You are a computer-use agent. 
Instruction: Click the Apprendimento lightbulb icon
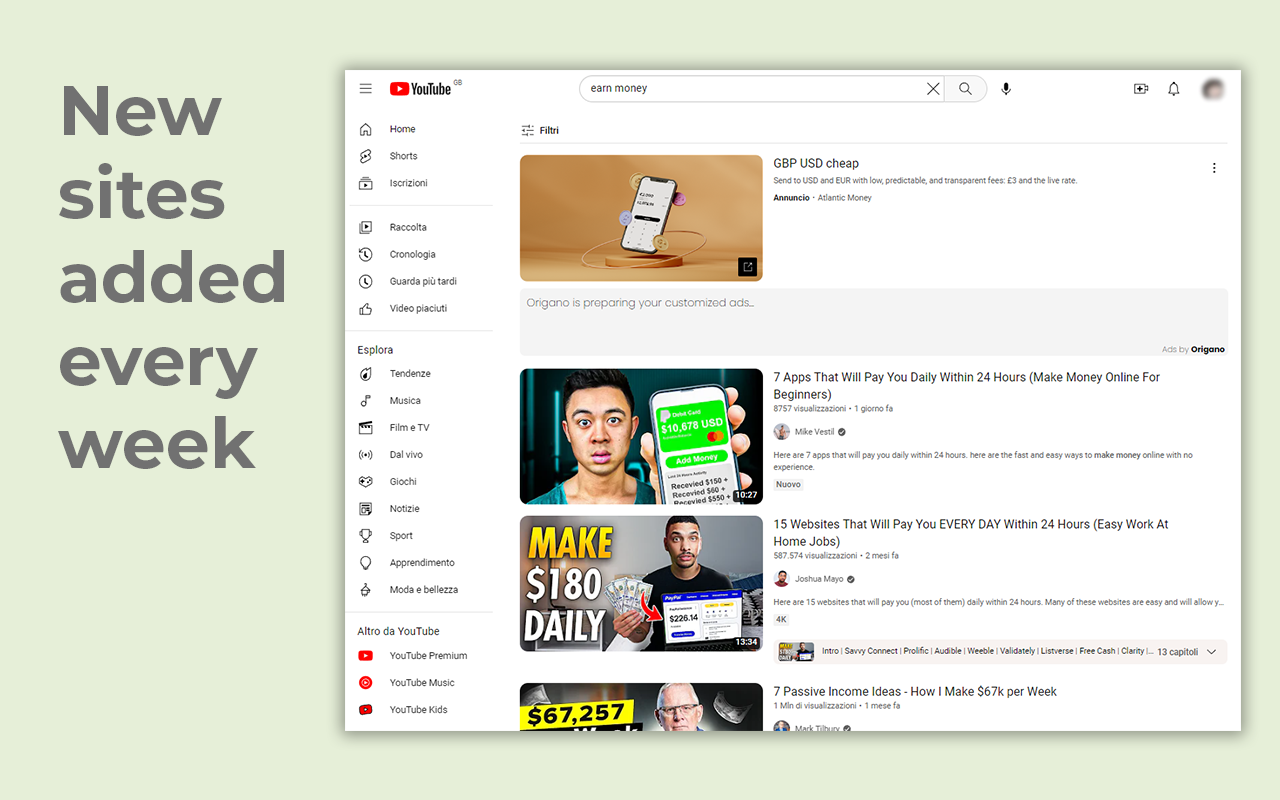(x=366, y=563)
